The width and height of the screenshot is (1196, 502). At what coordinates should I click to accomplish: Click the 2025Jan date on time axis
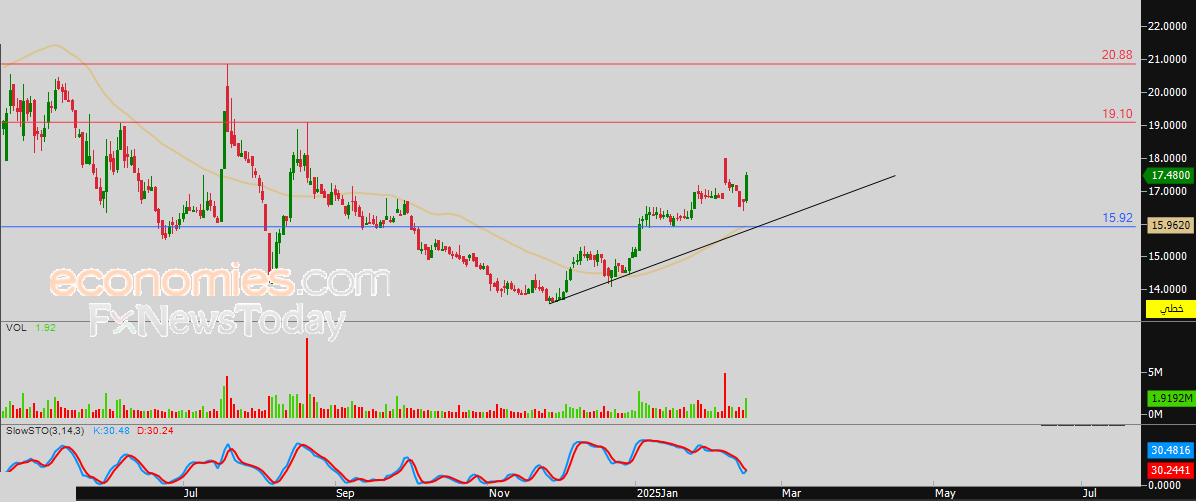(x=658, y=494)
